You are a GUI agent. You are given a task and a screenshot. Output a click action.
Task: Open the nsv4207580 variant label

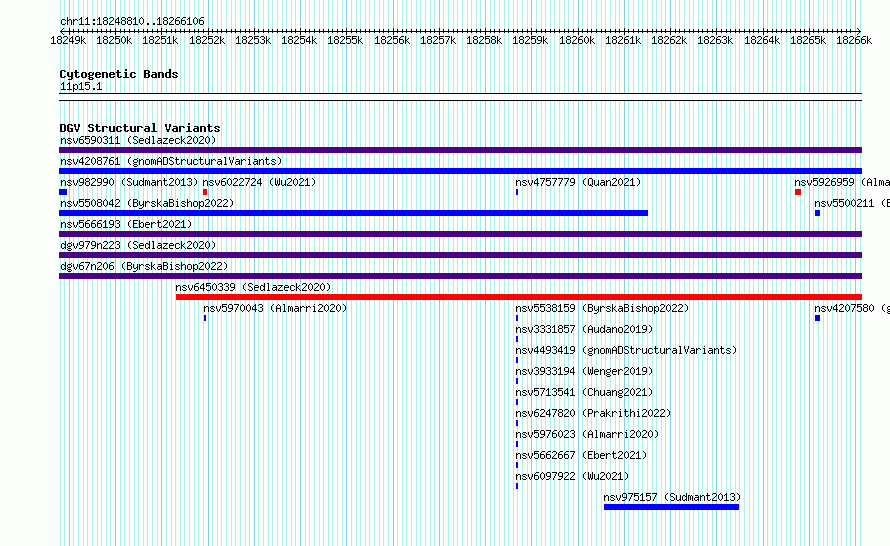(x=852, y=308)
